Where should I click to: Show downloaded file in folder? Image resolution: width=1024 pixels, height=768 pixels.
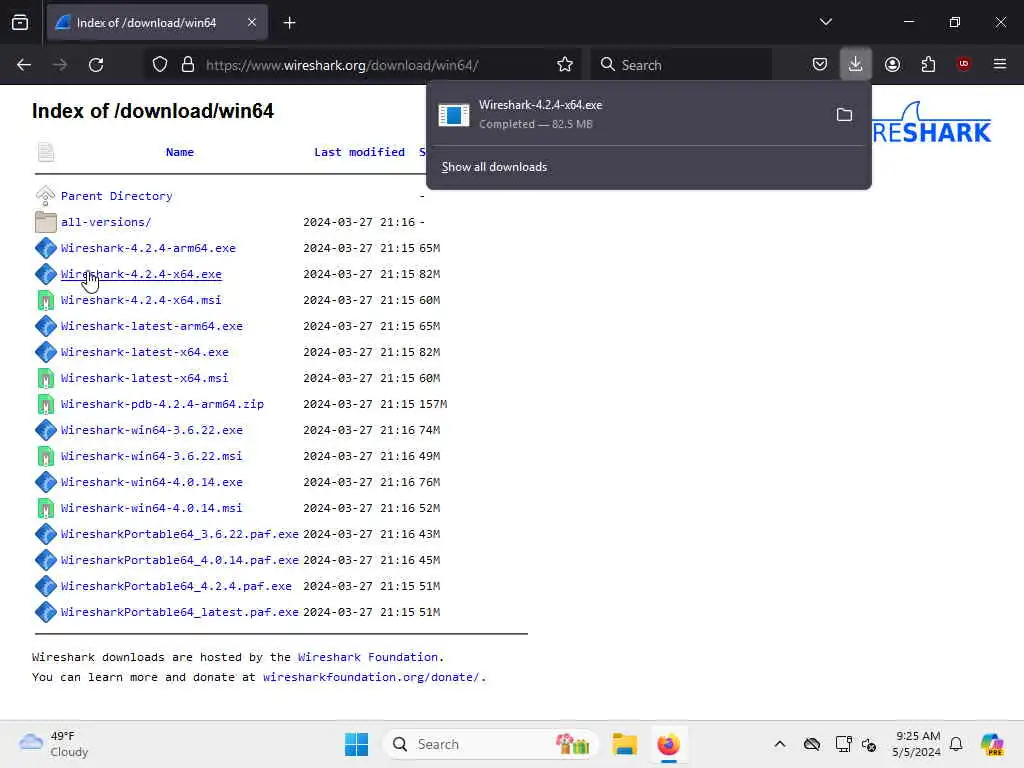pyautogui.click(x=844, y=115)
